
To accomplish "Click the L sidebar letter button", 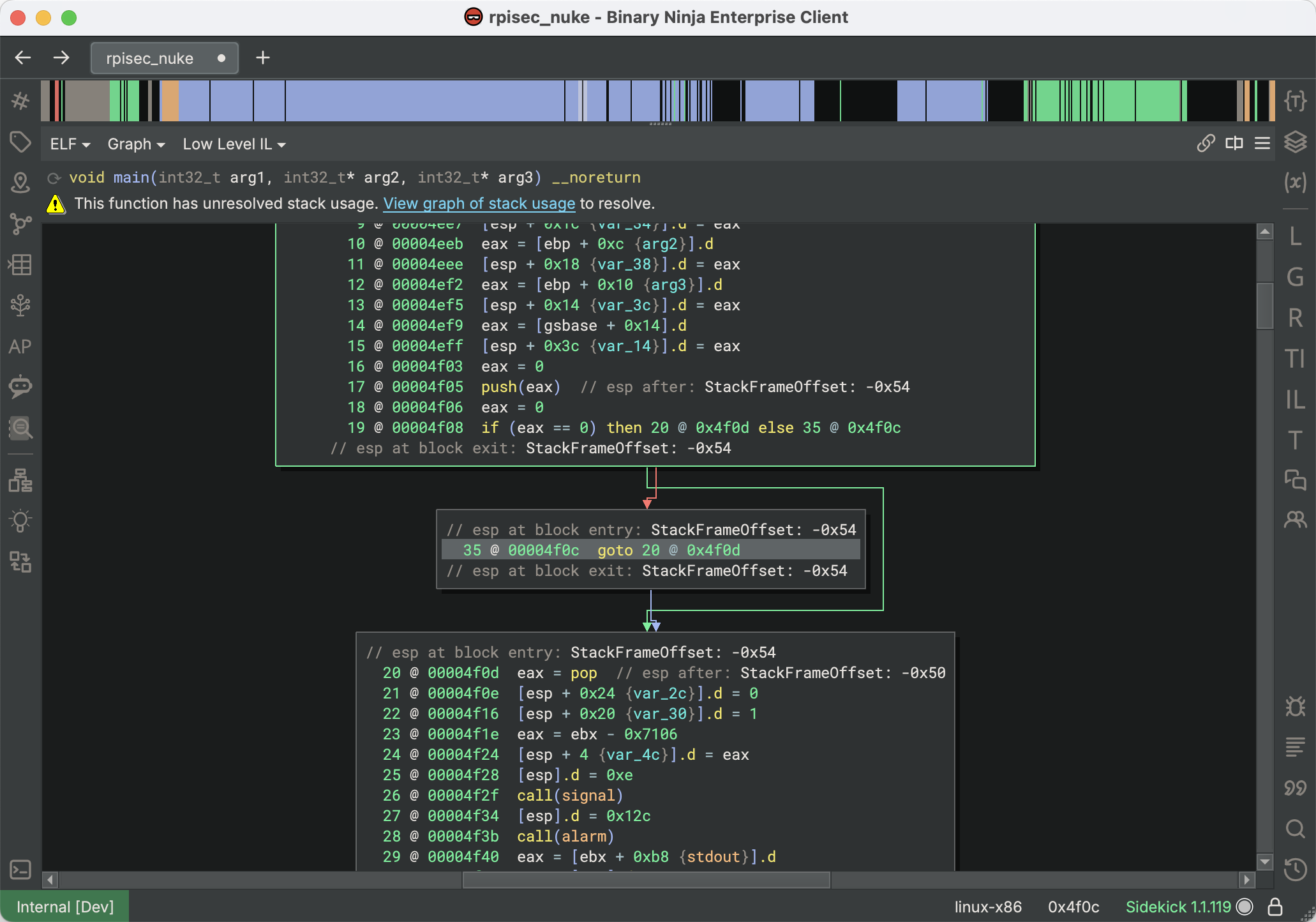I will [1295, 236].
